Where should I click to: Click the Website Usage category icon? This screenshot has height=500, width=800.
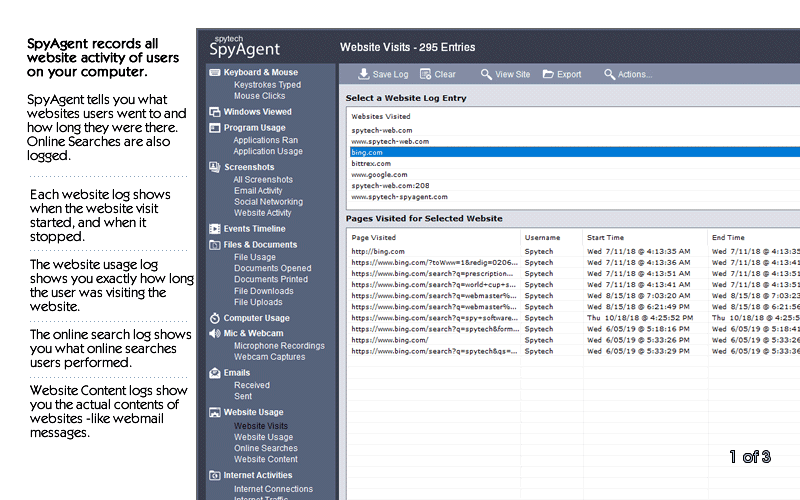[x=215, y=412]
